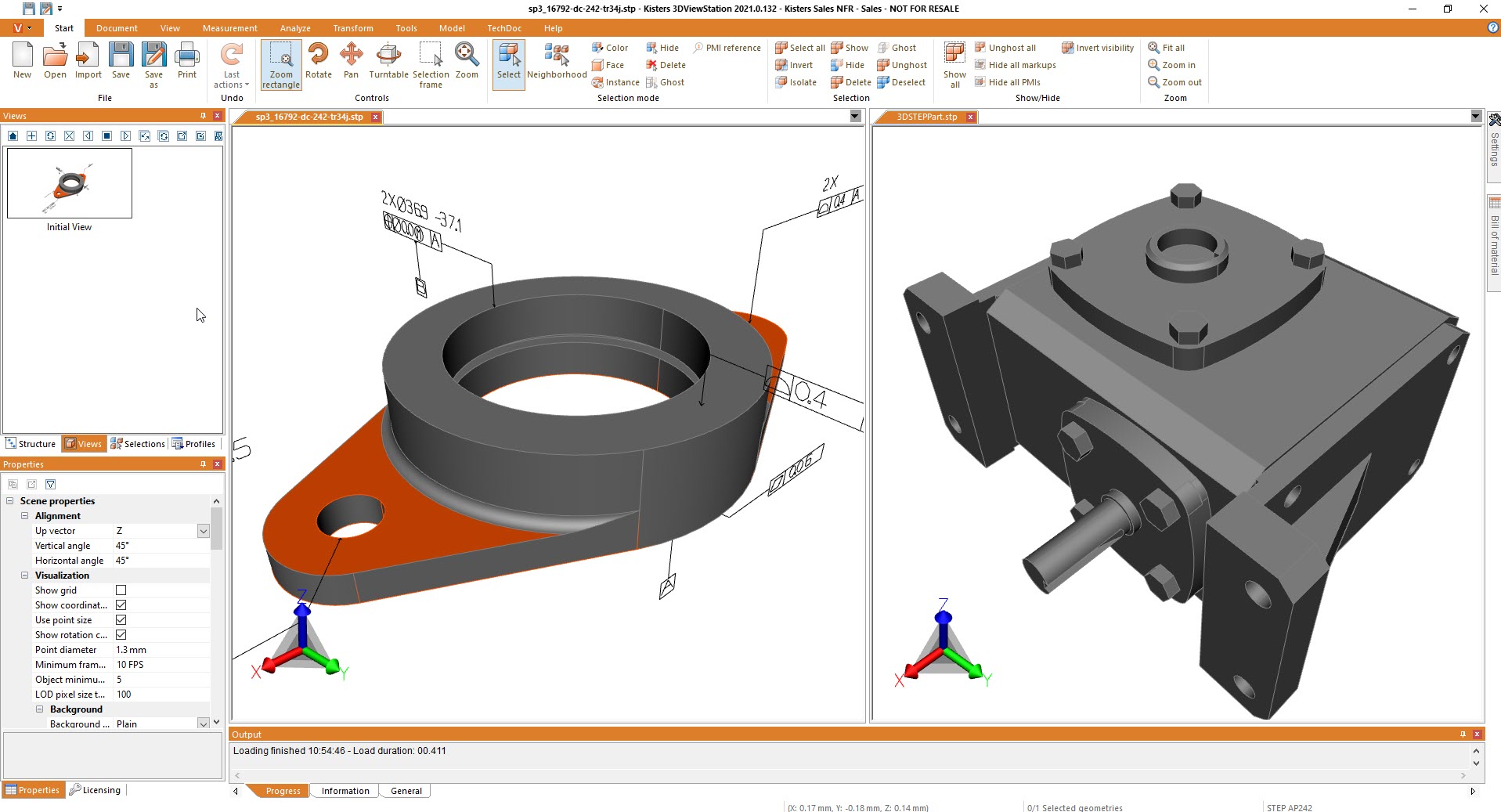Pin the Views panel
This screenshot has height=812, width=1501.
[203, 116]
